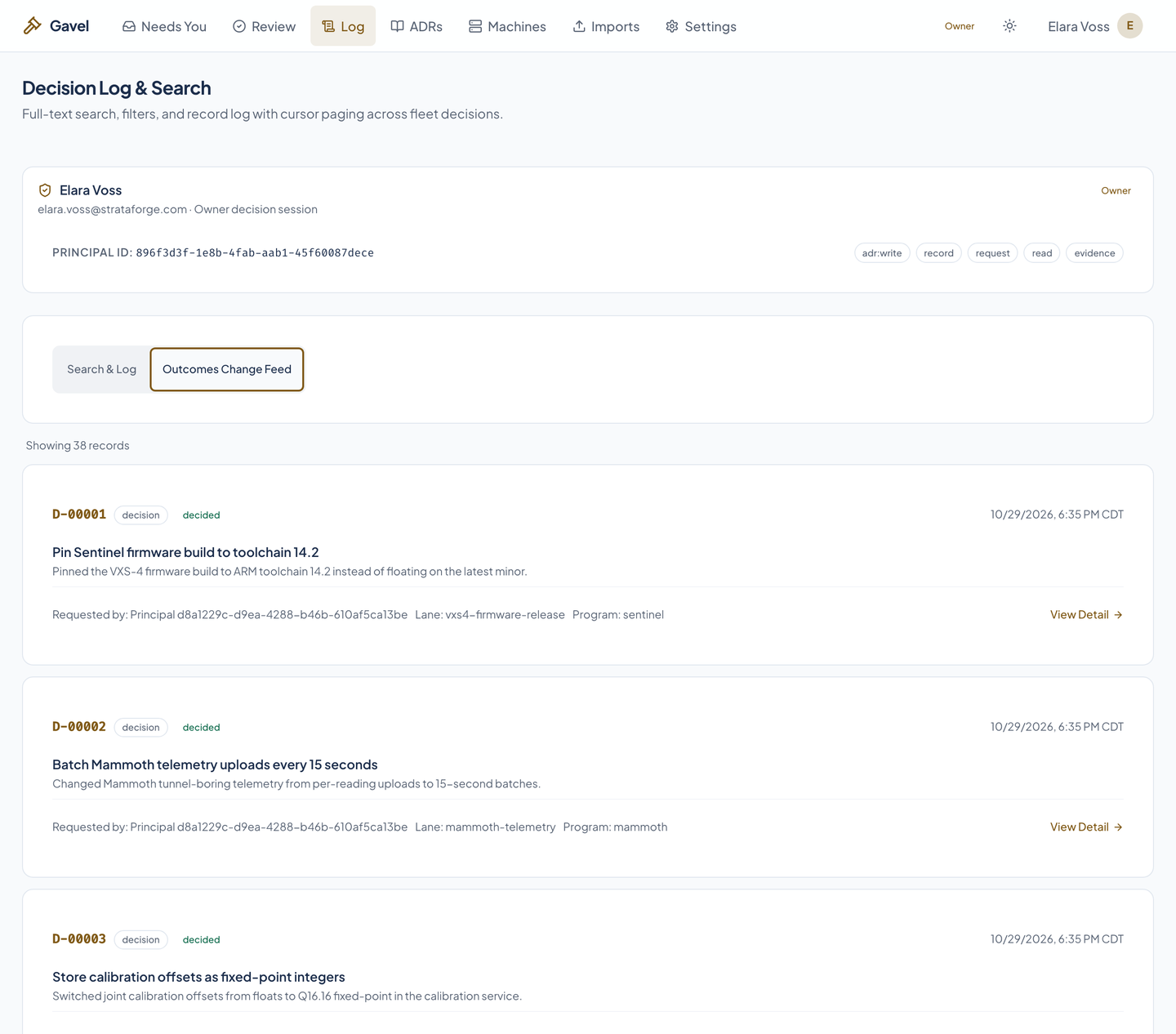Viewport: 1176px width, 1034px height.
Task: Click the elara.voss@strataforge.com email text
Action: (x=113, y=210)
